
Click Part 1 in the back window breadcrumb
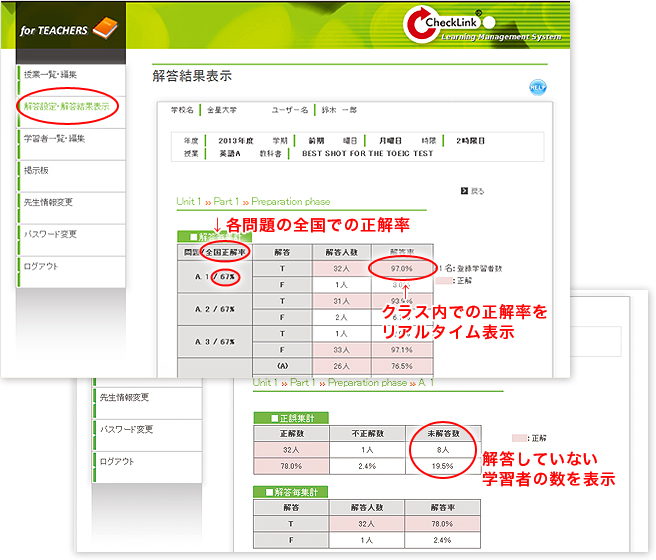tap(302, 383)
